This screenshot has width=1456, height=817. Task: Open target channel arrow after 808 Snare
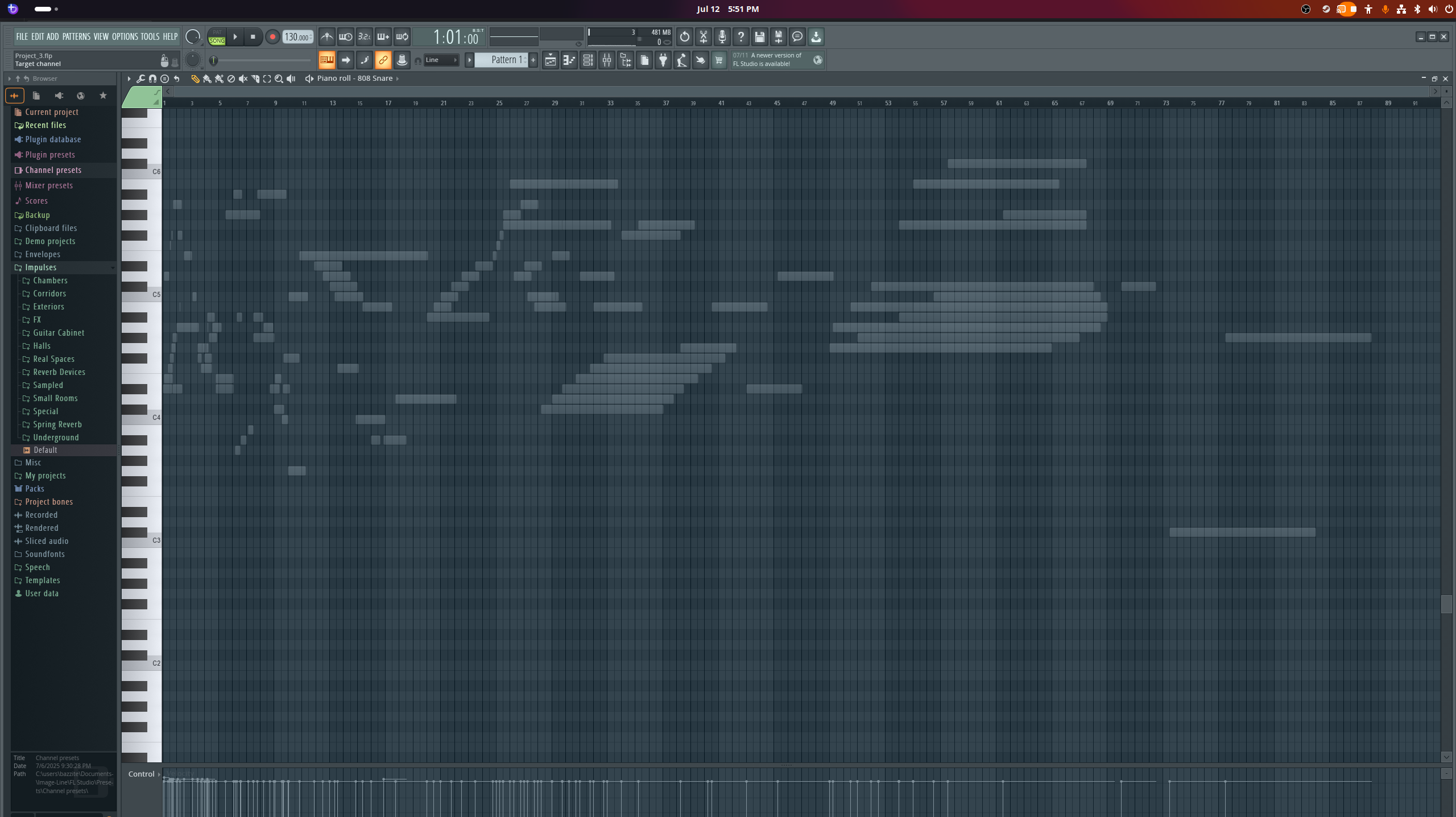(x=398, y=79)
